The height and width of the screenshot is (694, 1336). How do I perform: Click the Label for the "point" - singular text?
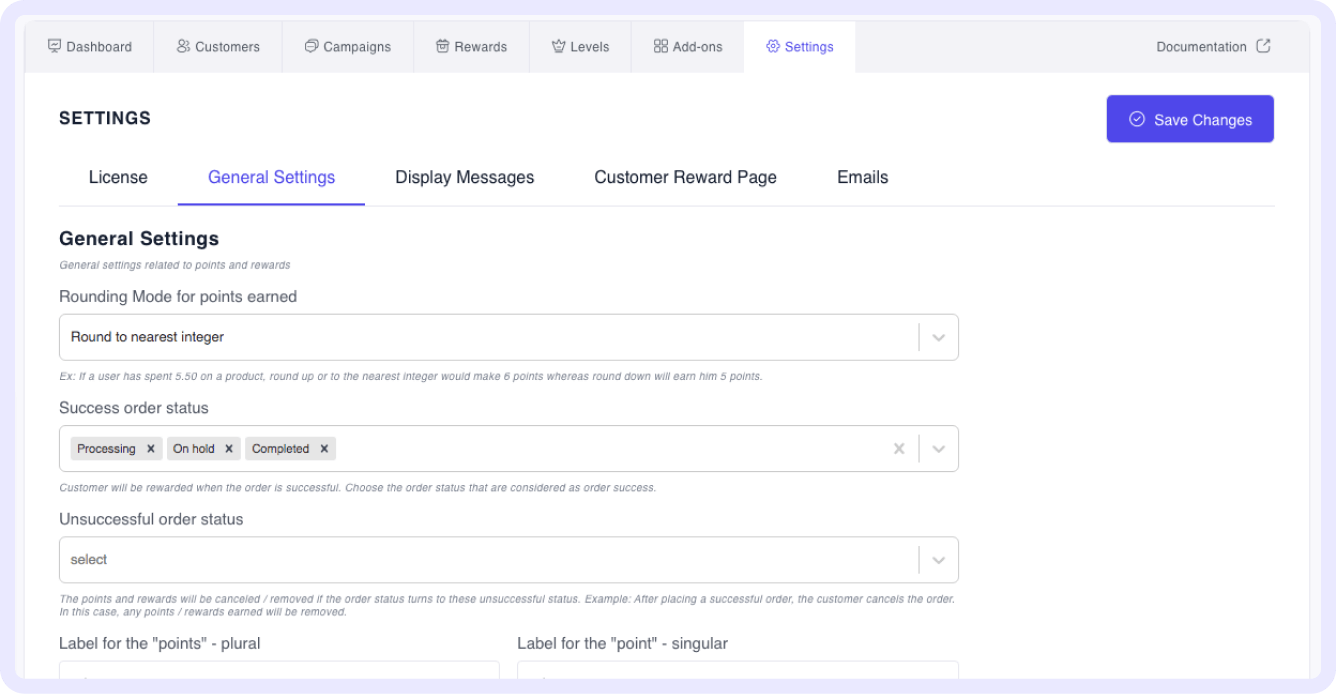coord(622,643)
